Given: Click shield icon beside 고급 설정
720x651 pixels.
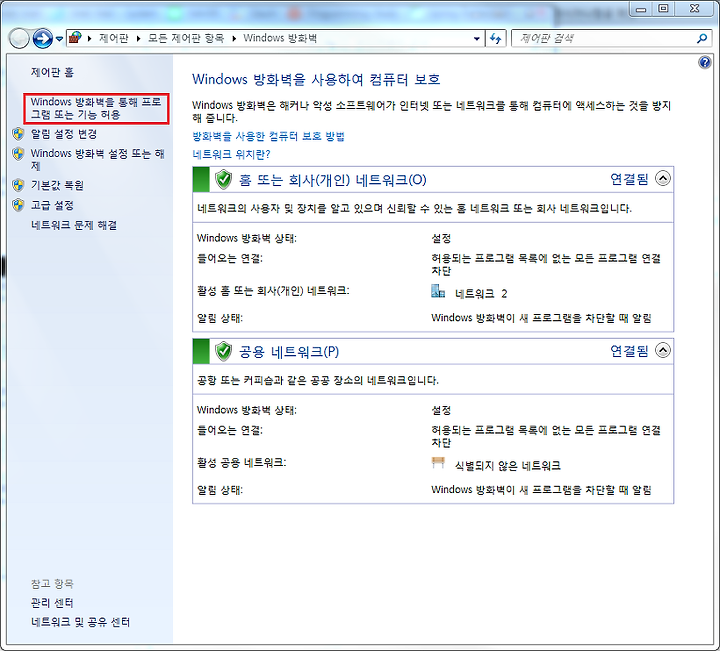Looking at the screenshot, I should click(18, 205).
